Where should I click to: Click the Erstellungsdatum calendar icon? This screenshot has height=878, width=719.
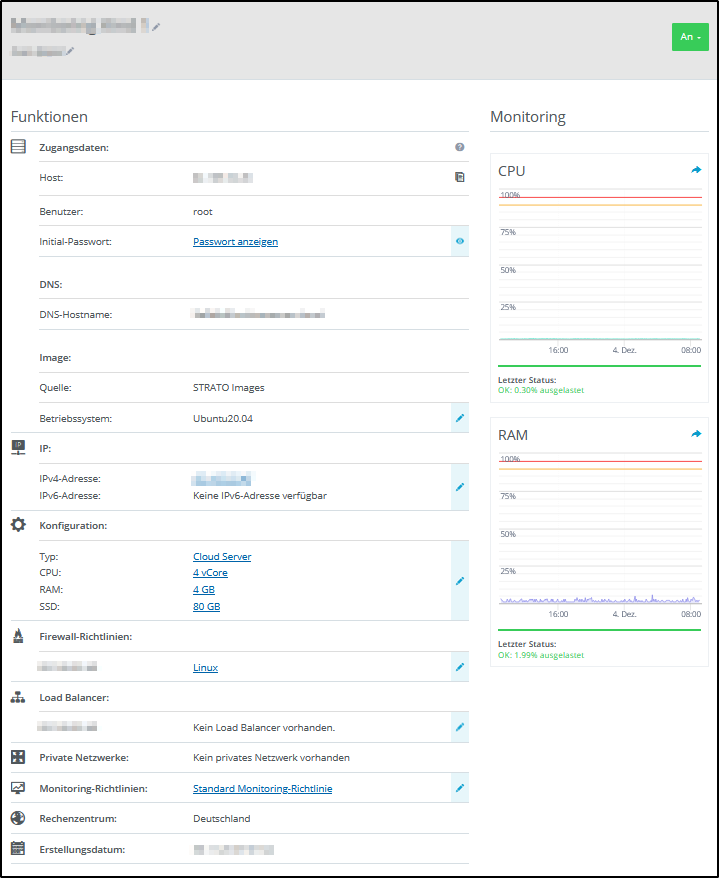(18, 848)
